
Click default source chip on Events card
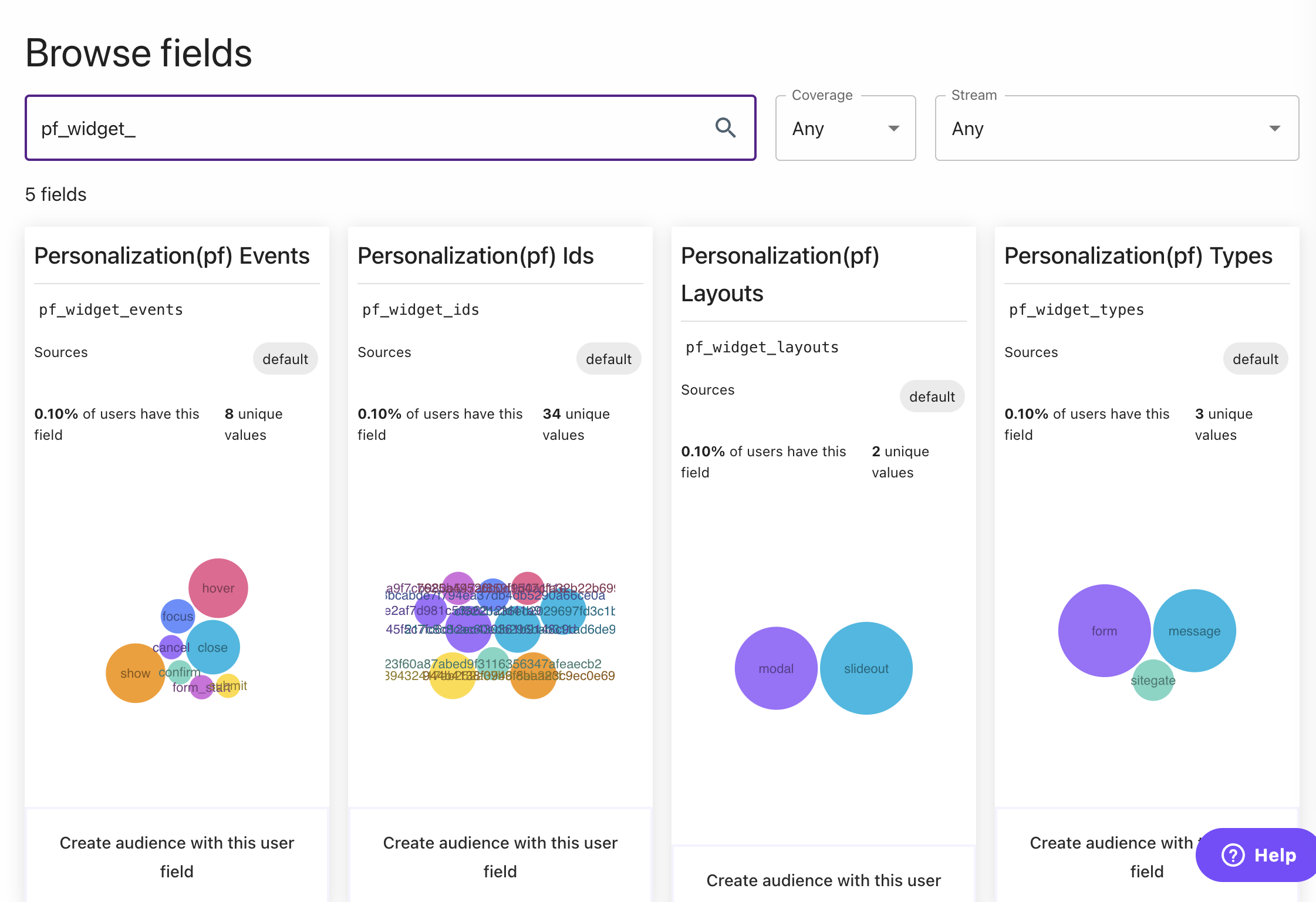click(285, 359)
